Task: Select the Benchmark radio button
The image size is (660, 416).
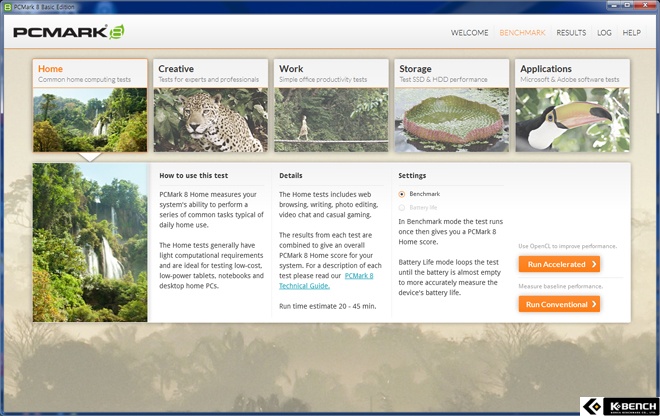Action: coord(402,194)
